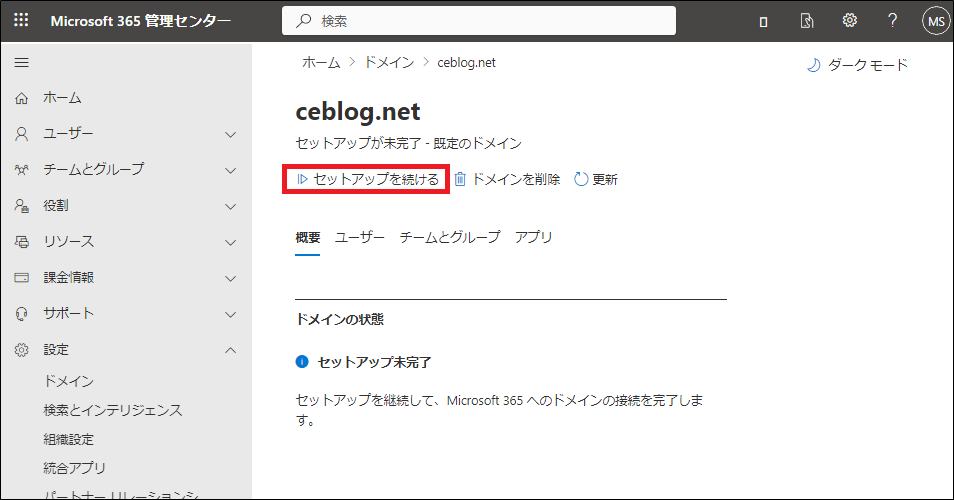Switch to the アプリ tab
This screenshot has width=954, height=500.
coord(534,237)
